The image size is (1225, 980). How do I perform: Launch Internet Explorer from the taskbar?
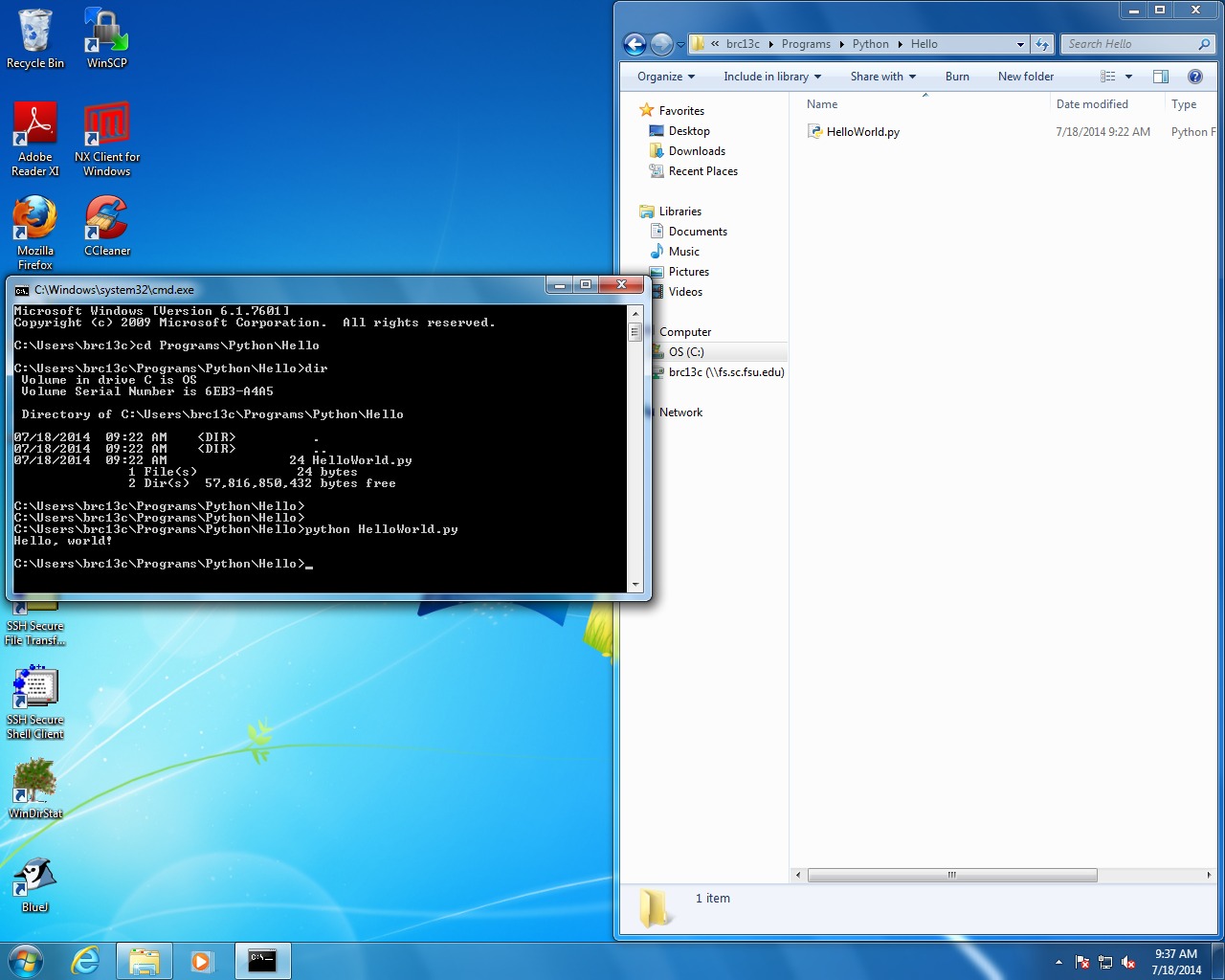[x=85, y=961]
